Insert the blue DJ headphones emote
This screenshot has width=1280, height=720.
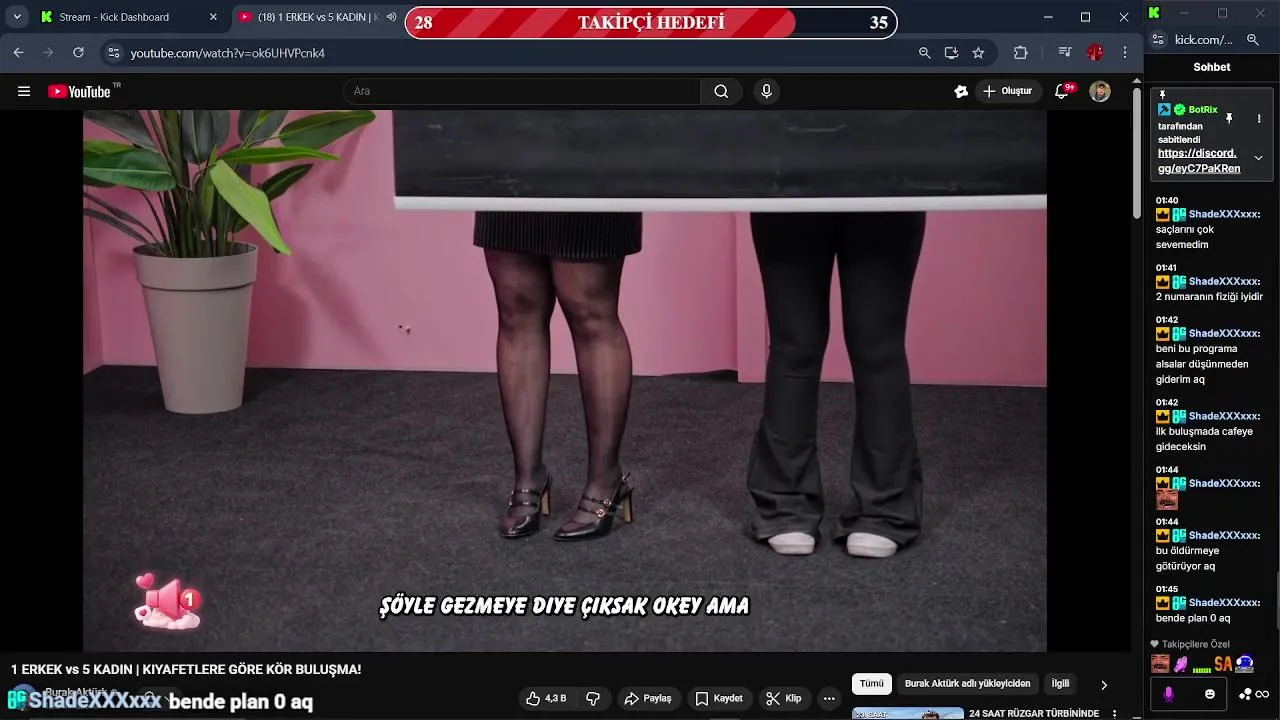tap(1244, 663)
